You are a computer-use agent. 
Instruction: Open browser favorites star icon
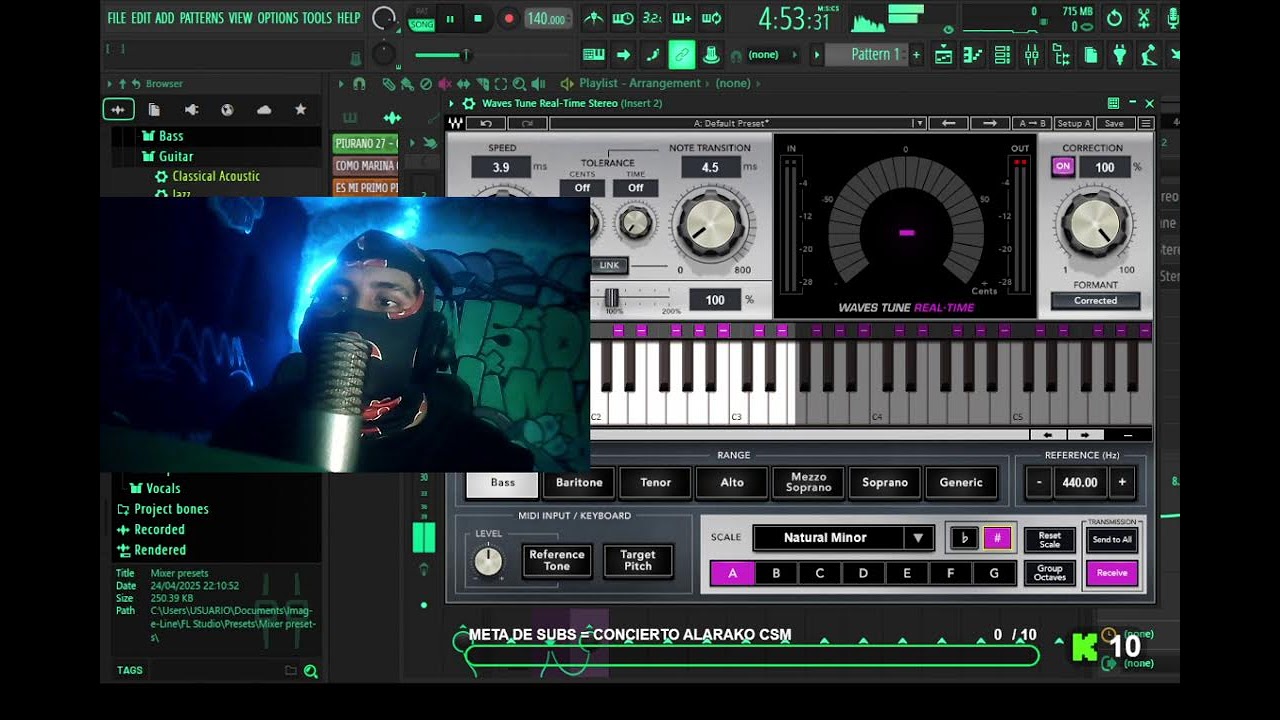(300, 110)
